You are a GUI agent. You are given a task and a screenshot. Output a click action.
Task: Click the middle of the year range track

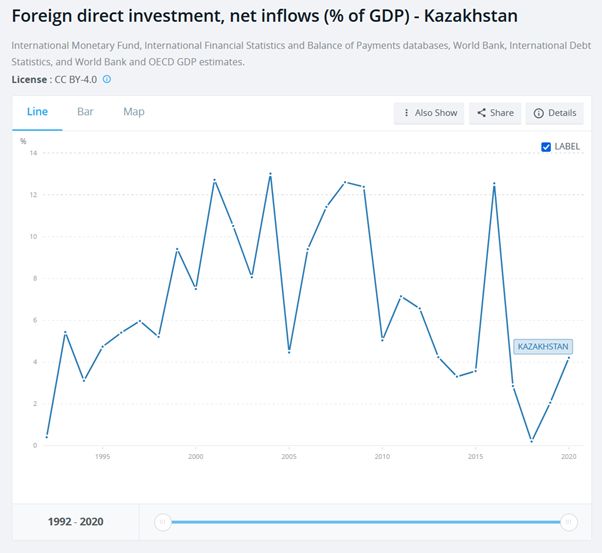tap(365, 521)
